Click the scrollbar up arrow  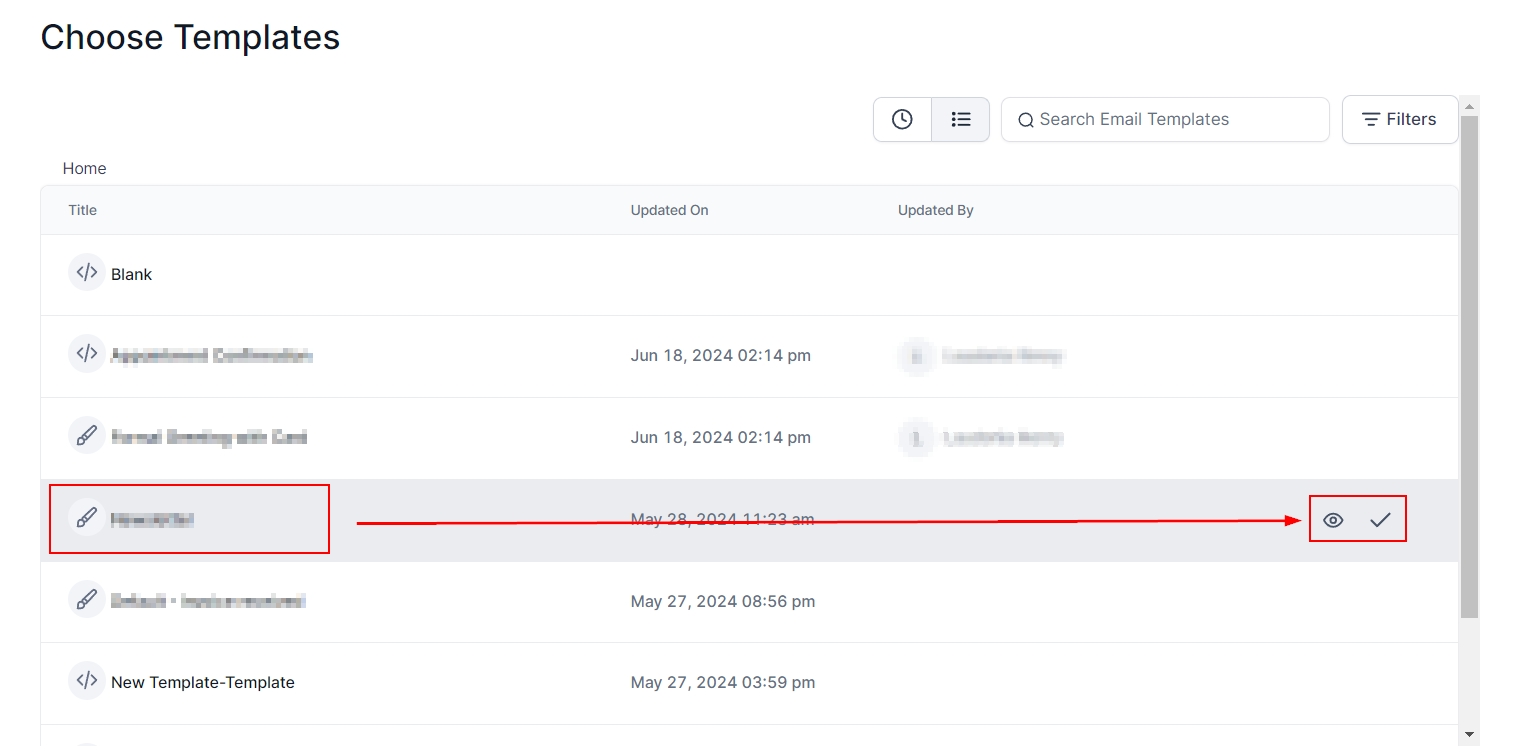click(1468, 106)
